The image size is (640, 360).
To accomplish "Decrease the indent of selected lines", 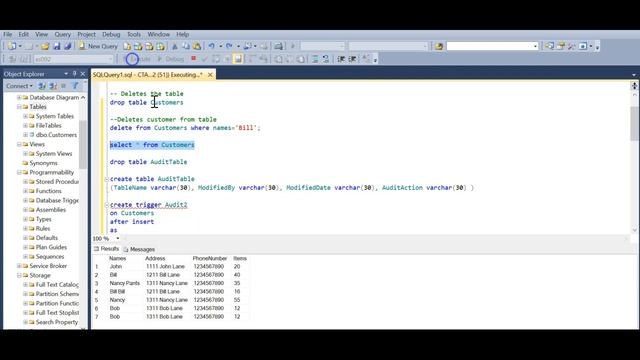I will [x=341, y=59].
